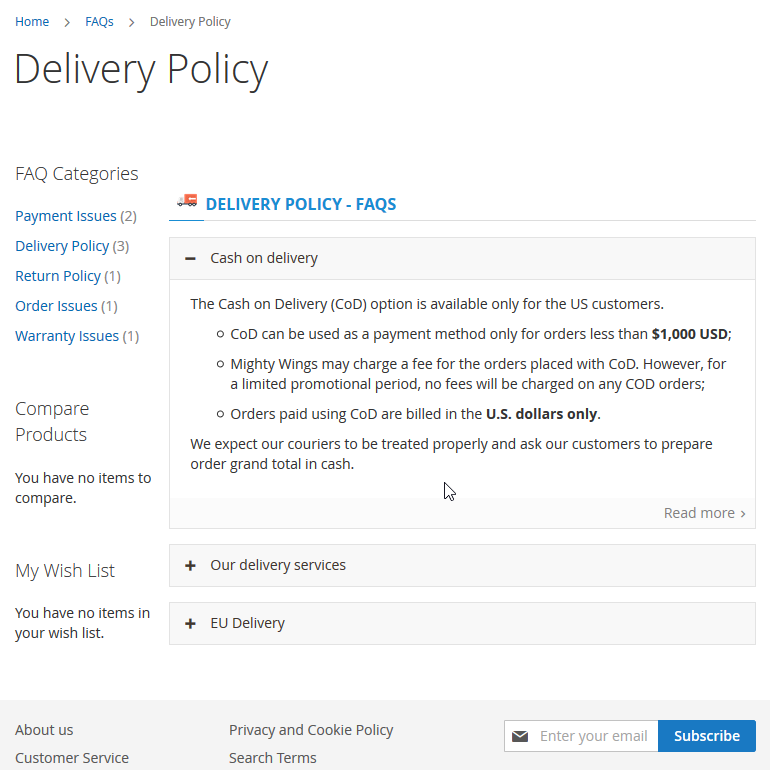Screen dimensions: 770x770
Task: Open the About us footer link
Action: pos(44,730)
